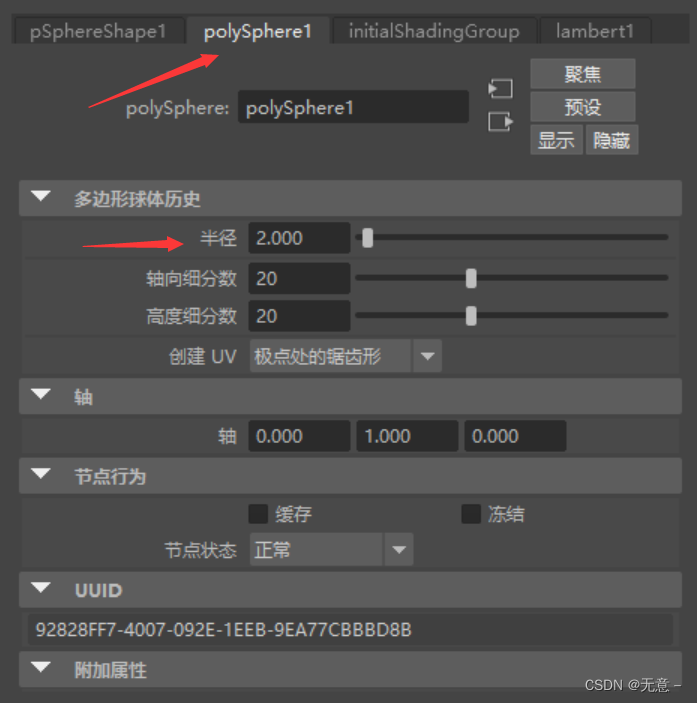
Task: Click the go to output connection icon
Action: click(500, 122)
